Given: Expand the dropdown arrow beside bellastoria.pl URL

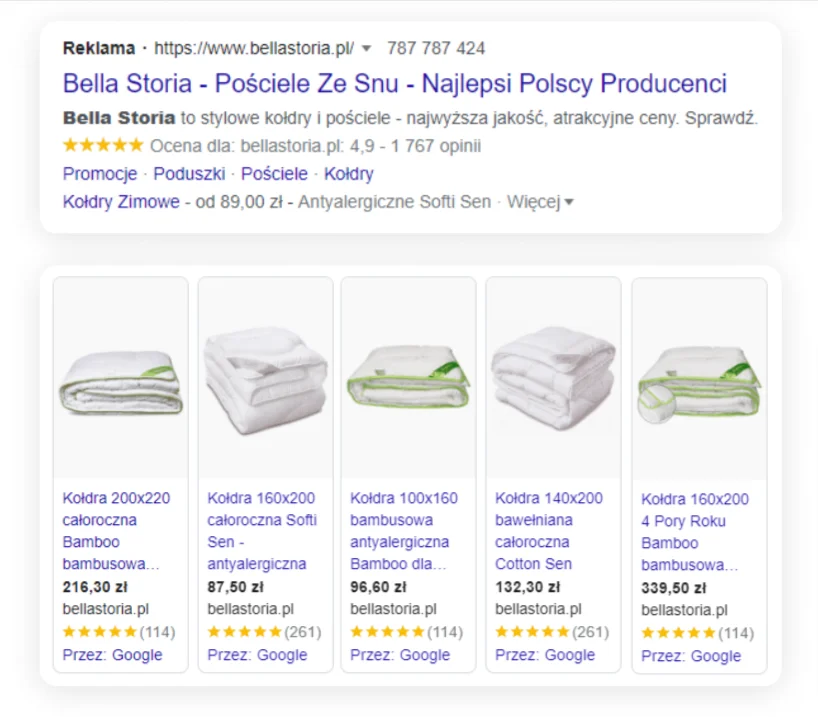Looking at the screenshot, I should (x=366, y=48).
